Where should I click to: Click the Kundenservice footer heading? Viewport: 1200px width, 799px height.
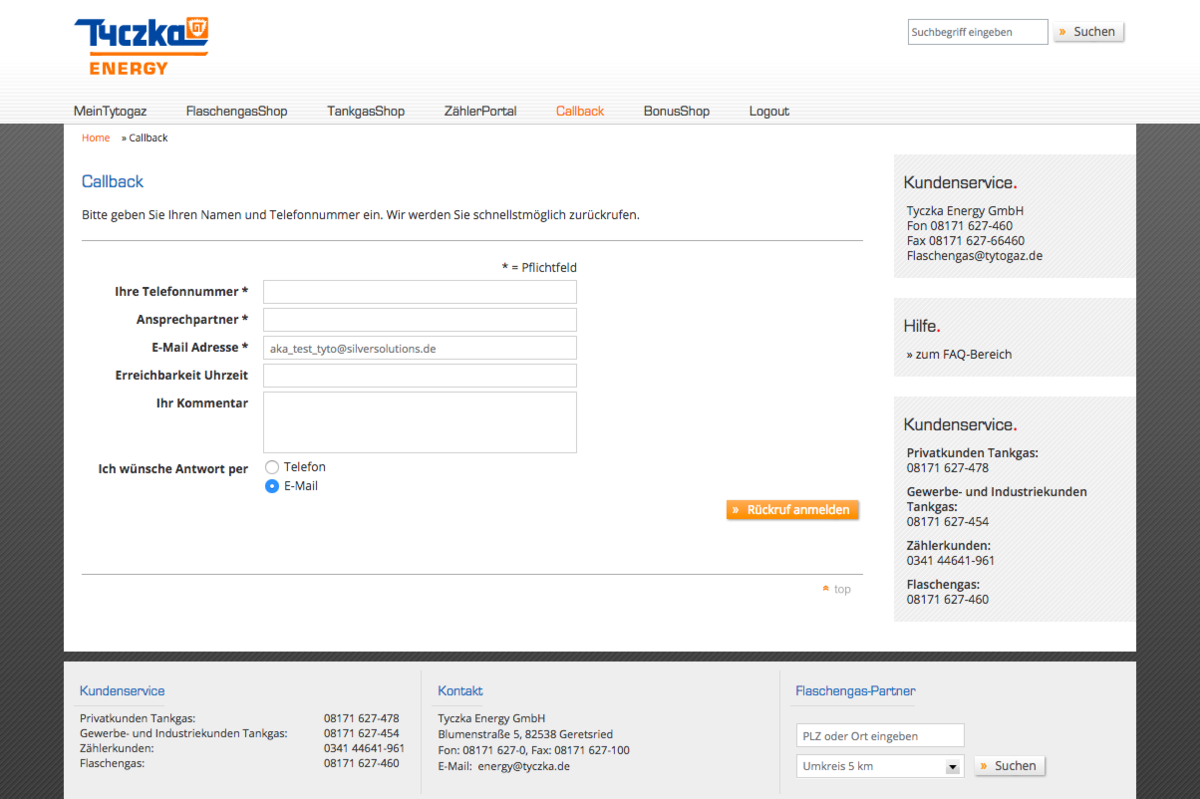[x=122, y=691]
